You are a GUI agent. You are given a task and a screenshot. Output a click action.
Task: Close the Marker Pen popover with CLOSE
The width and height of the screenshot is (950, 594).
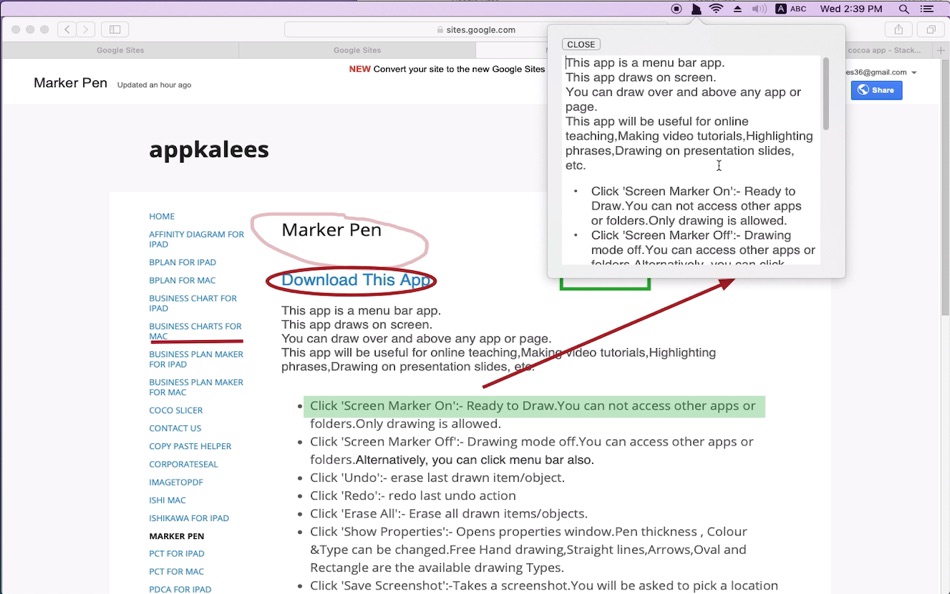click(x=581, y=44)
